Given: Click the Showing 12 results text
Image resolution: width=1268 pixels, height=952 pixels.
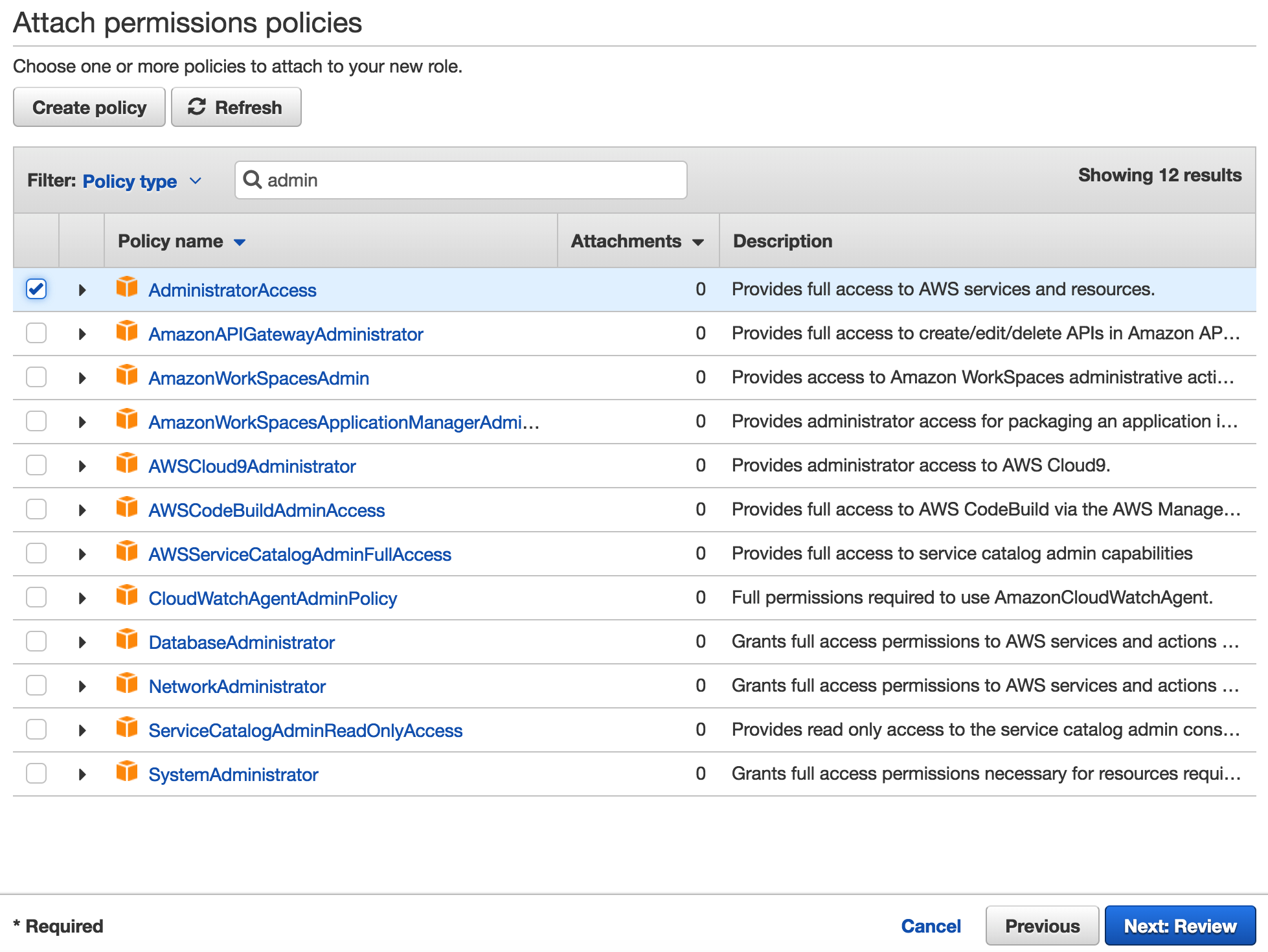Looking at the screenshot, I should point(1160,175).
